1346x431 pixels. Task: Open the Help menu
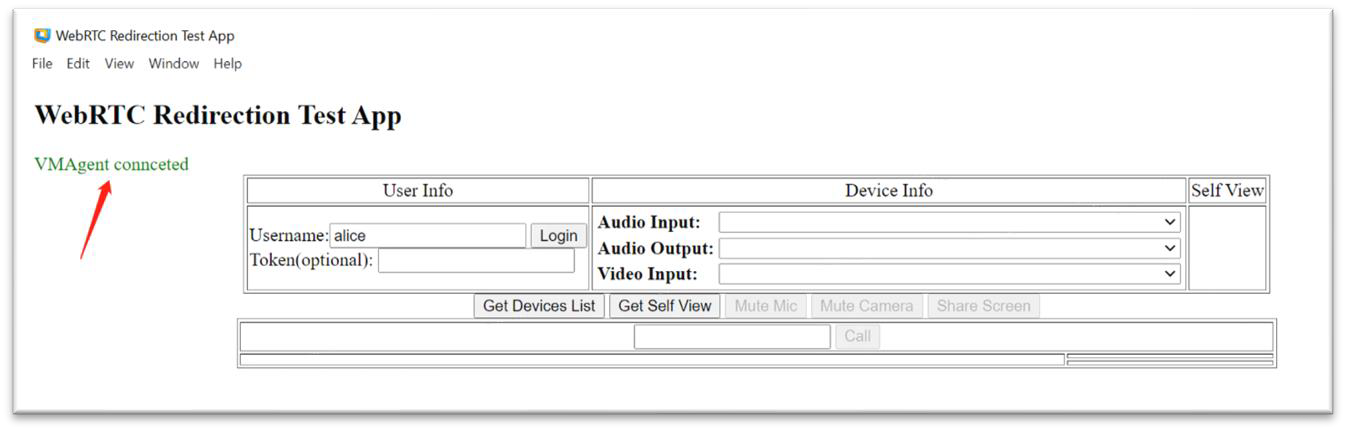pos(227,63)
